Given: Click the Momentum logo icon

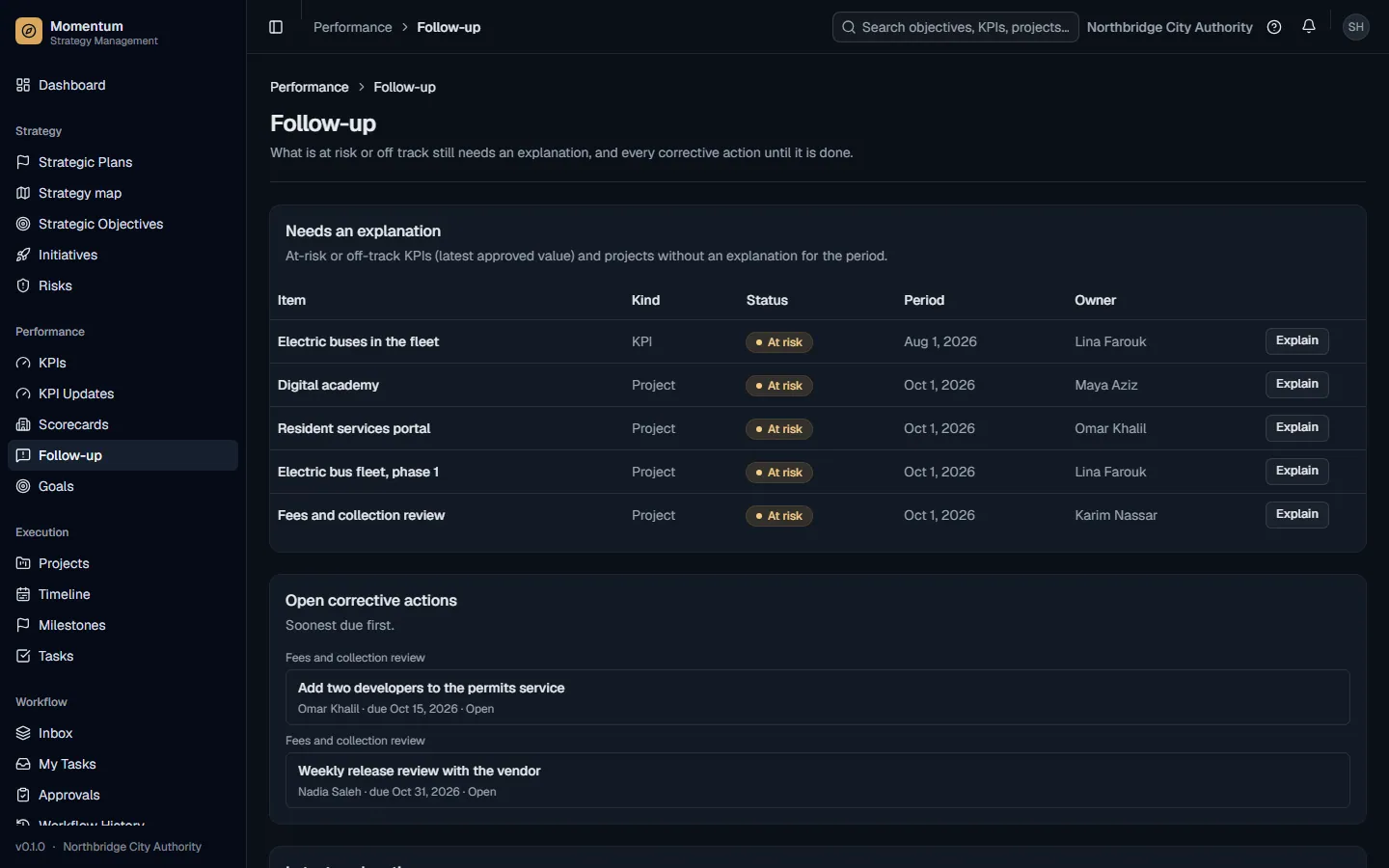Looking at the screenshot, I should point(29,32).
